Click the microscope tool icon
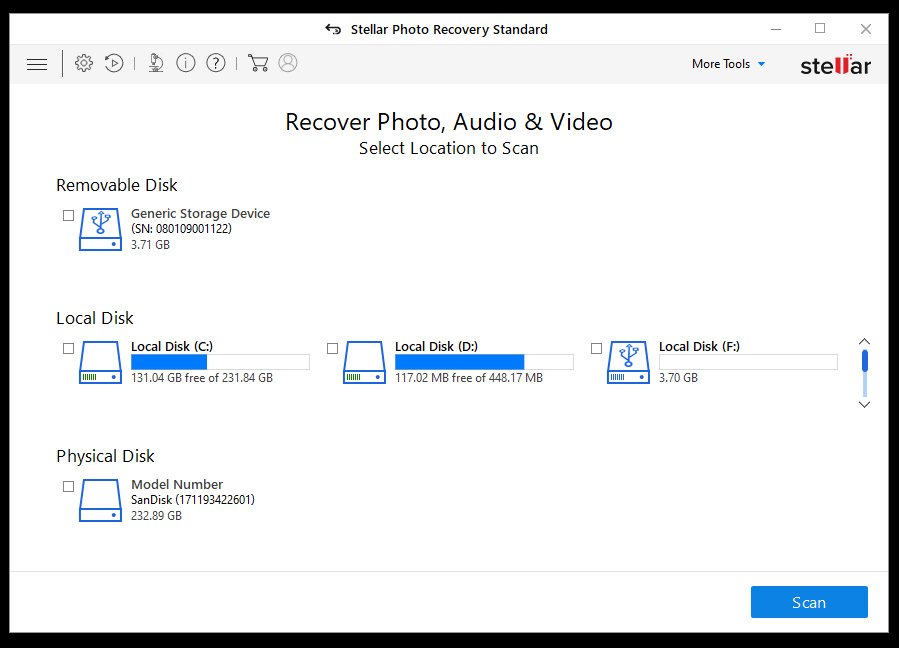Screen dimensions: 899x648 point(156,64)
